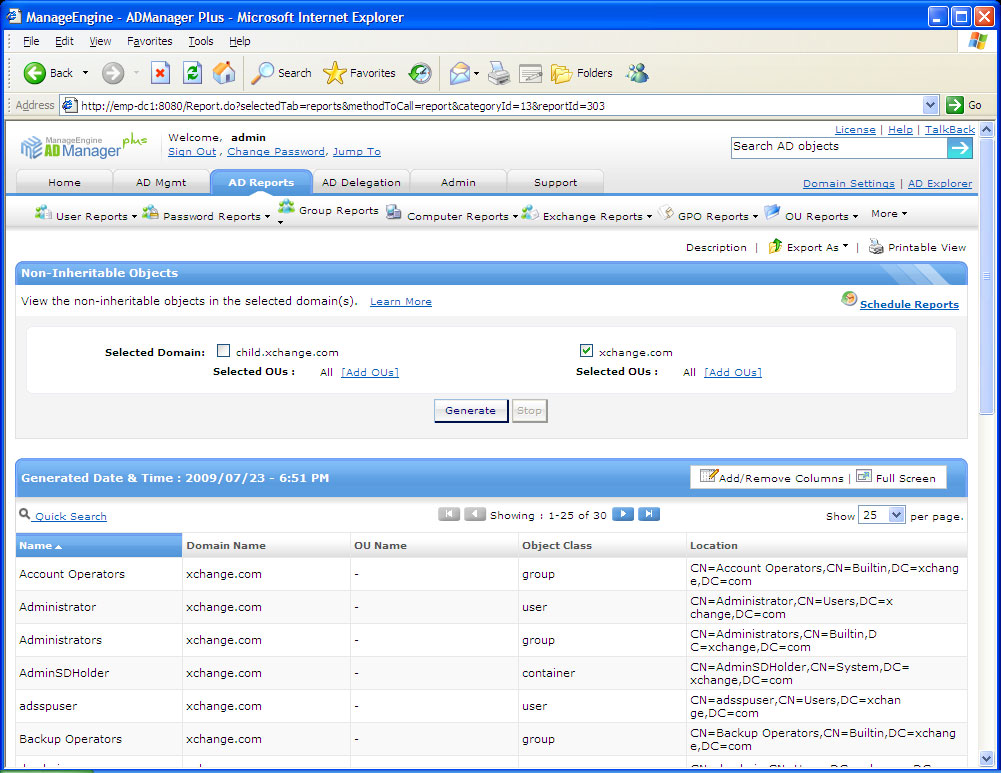The width and height of the screenshot is (1001, 773).
Task: Print the page via printer icon
Action: (x=499, y=73)
